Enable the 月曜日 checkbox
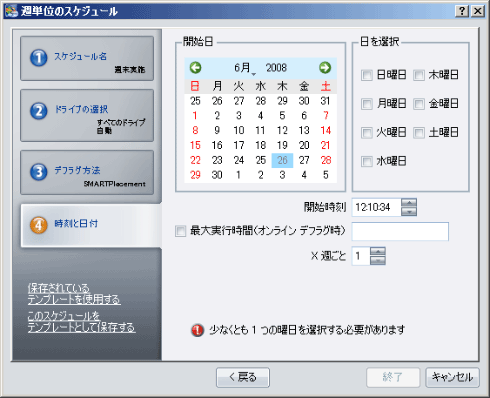This screenshot has height=398, width=490. (x=367, y=104)
